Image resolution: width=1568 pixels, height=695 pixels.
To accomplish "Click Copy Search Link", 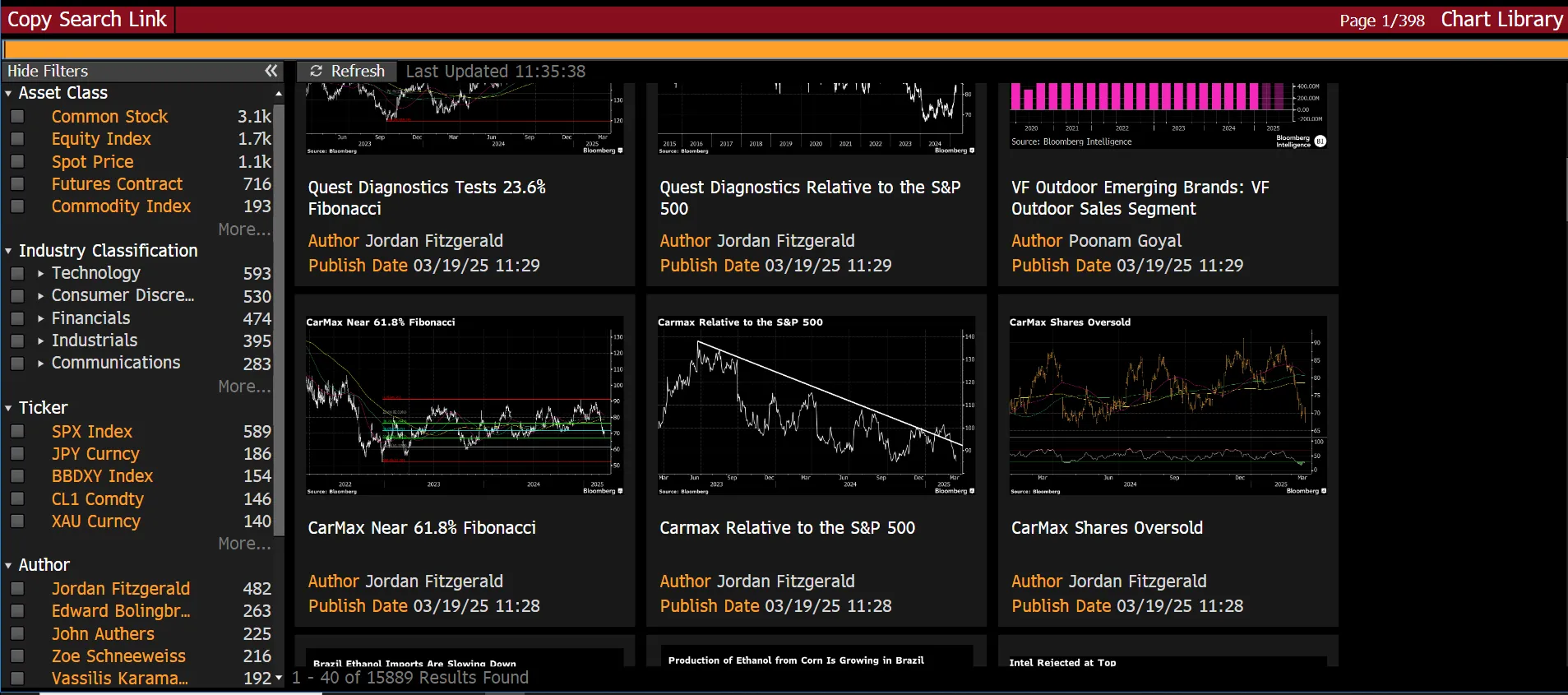I will point(86,20).
